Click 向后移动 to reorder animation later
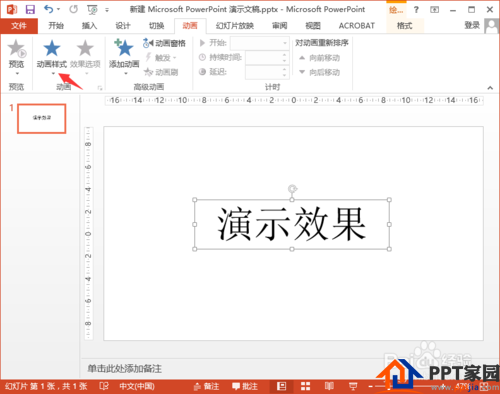The image size is (500, 394). point(319,72)
